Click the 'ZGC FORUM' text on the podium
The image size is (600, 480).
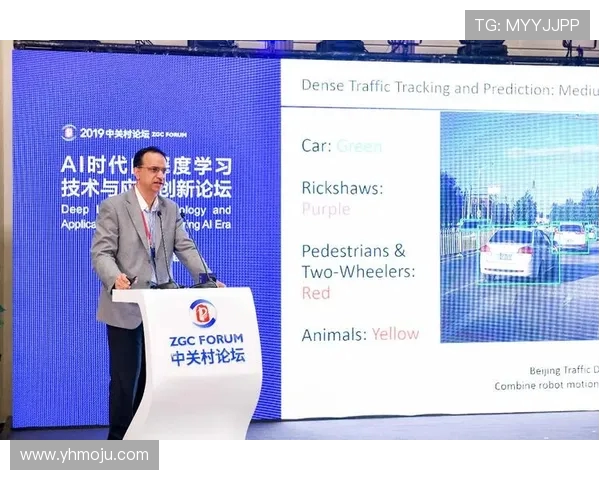207,340
